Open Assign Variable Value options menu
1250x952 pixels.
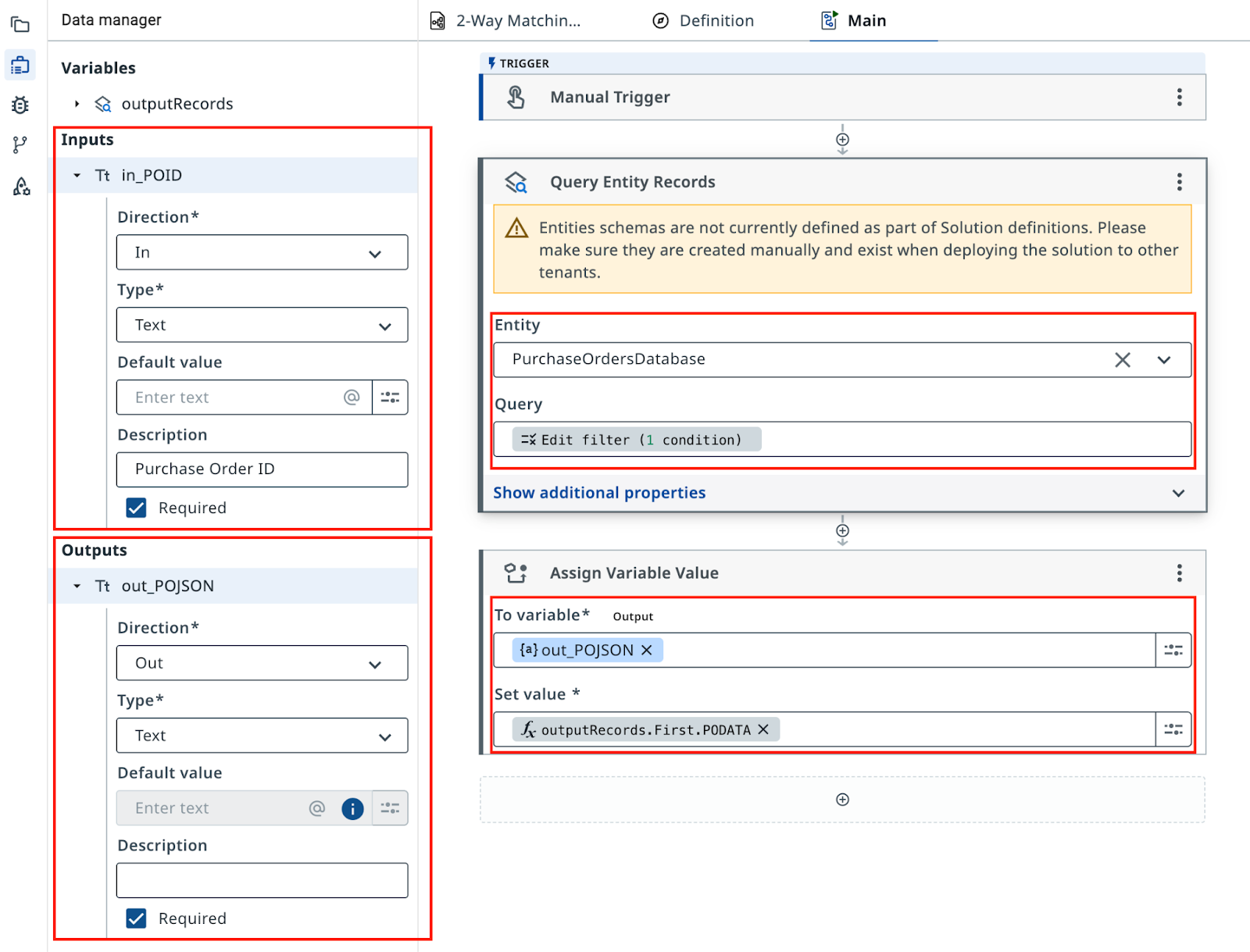pos(1179,573)
